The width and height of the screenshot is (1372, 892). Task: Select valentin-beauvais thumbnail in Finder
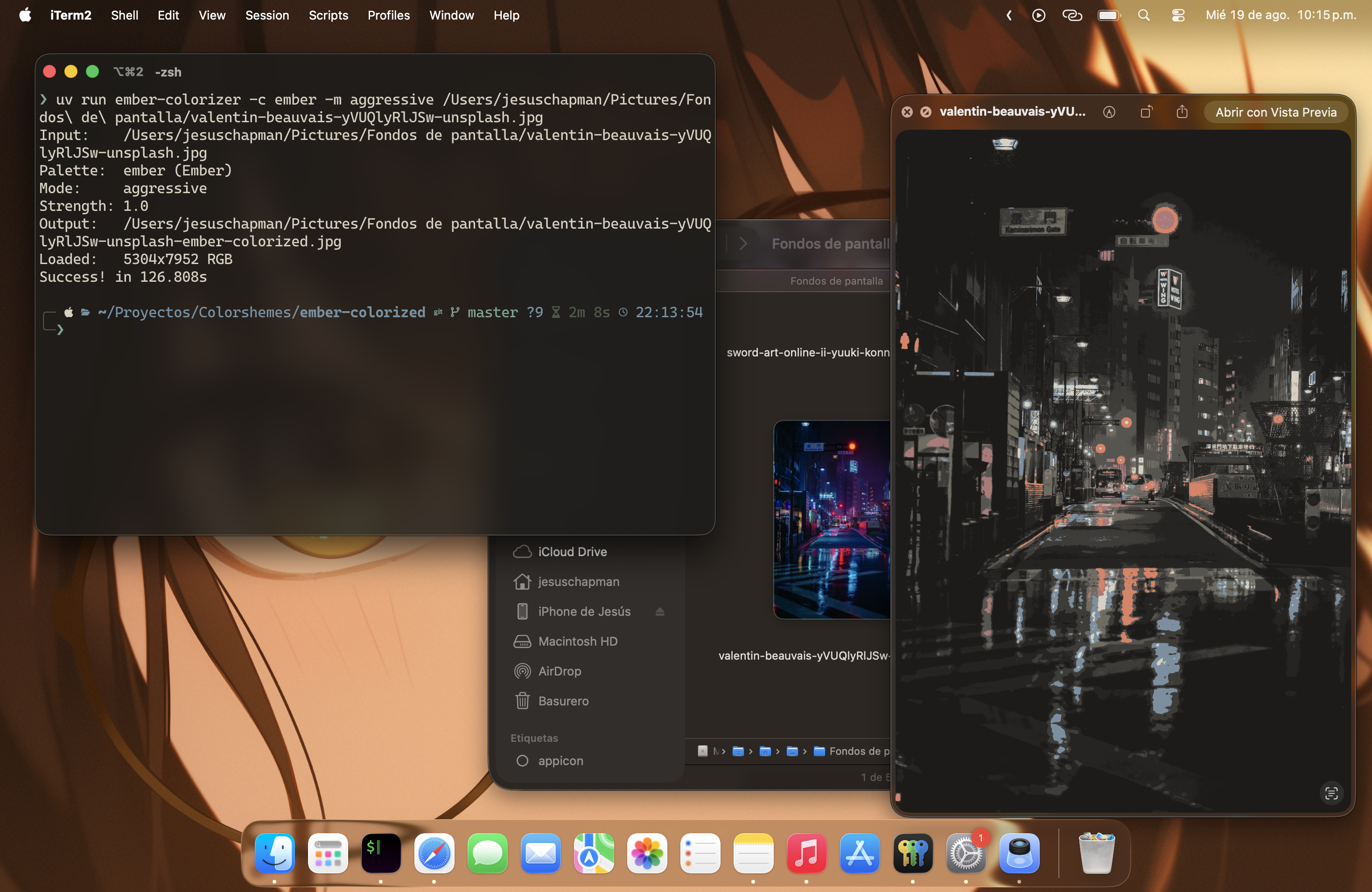pos(832,519)
